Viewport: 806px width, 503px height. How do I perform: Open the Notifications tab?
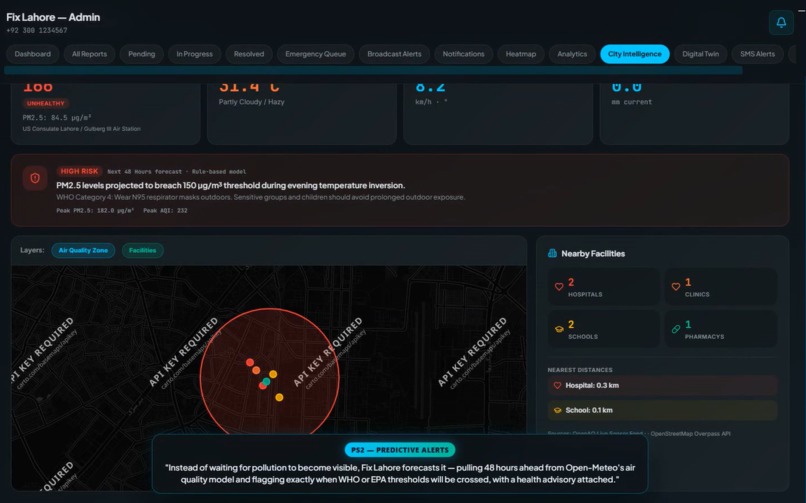coord(464,54)
